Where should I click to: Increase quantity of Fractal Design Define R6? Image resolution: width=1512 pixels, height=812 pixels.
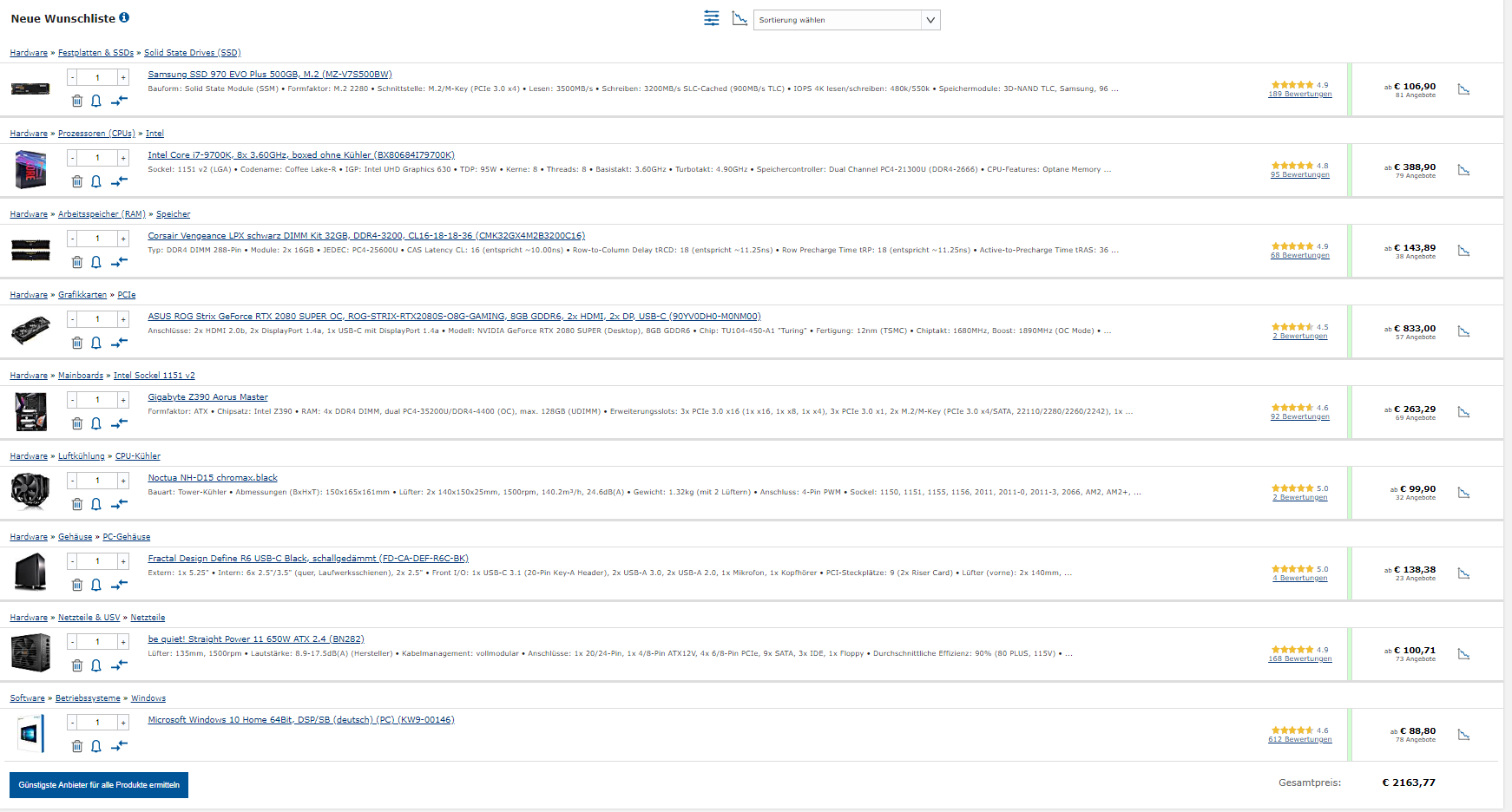pos(123,561)
